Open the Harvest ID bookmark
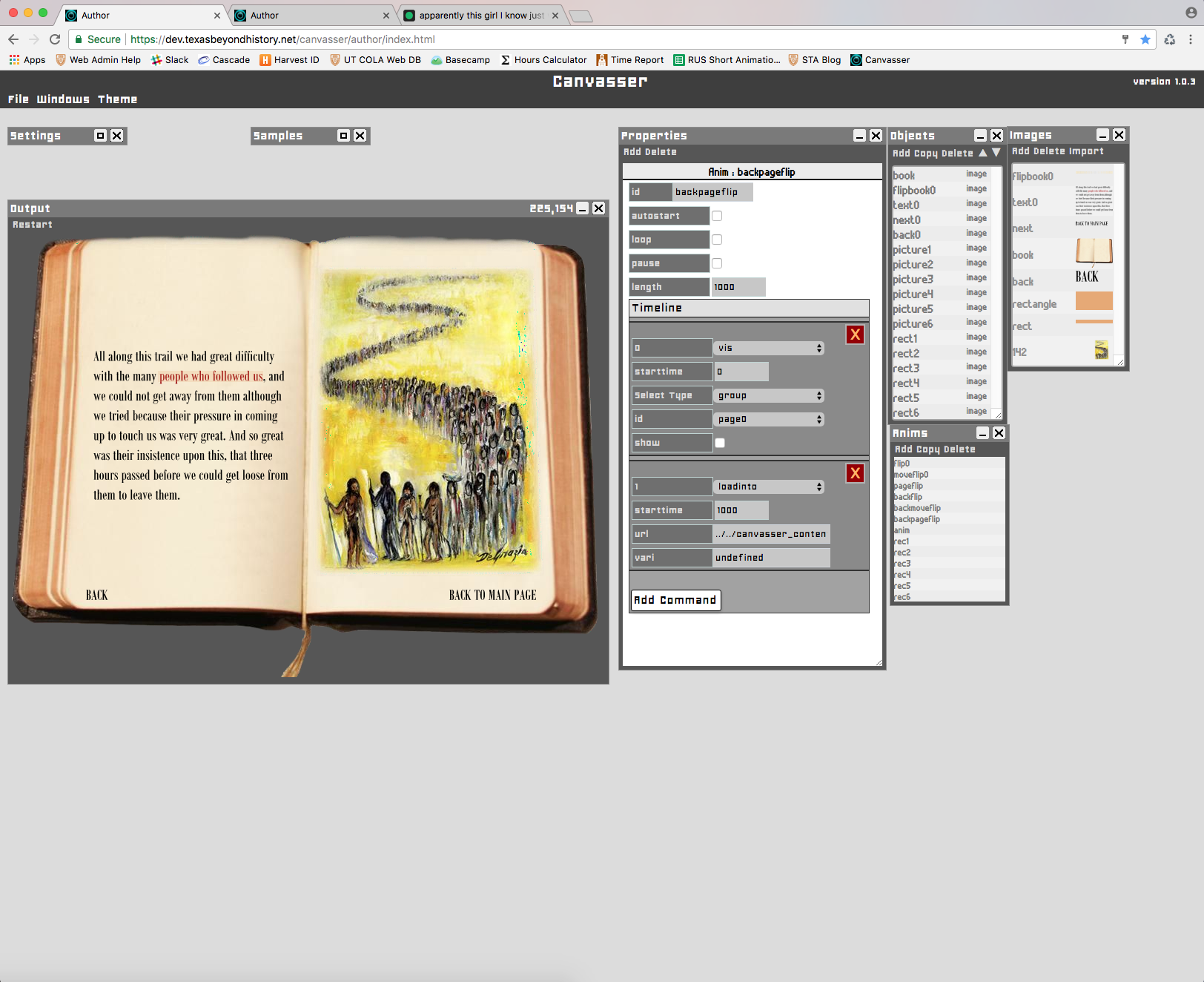This screenshot has width=1204, height=982. pos(290,60)
